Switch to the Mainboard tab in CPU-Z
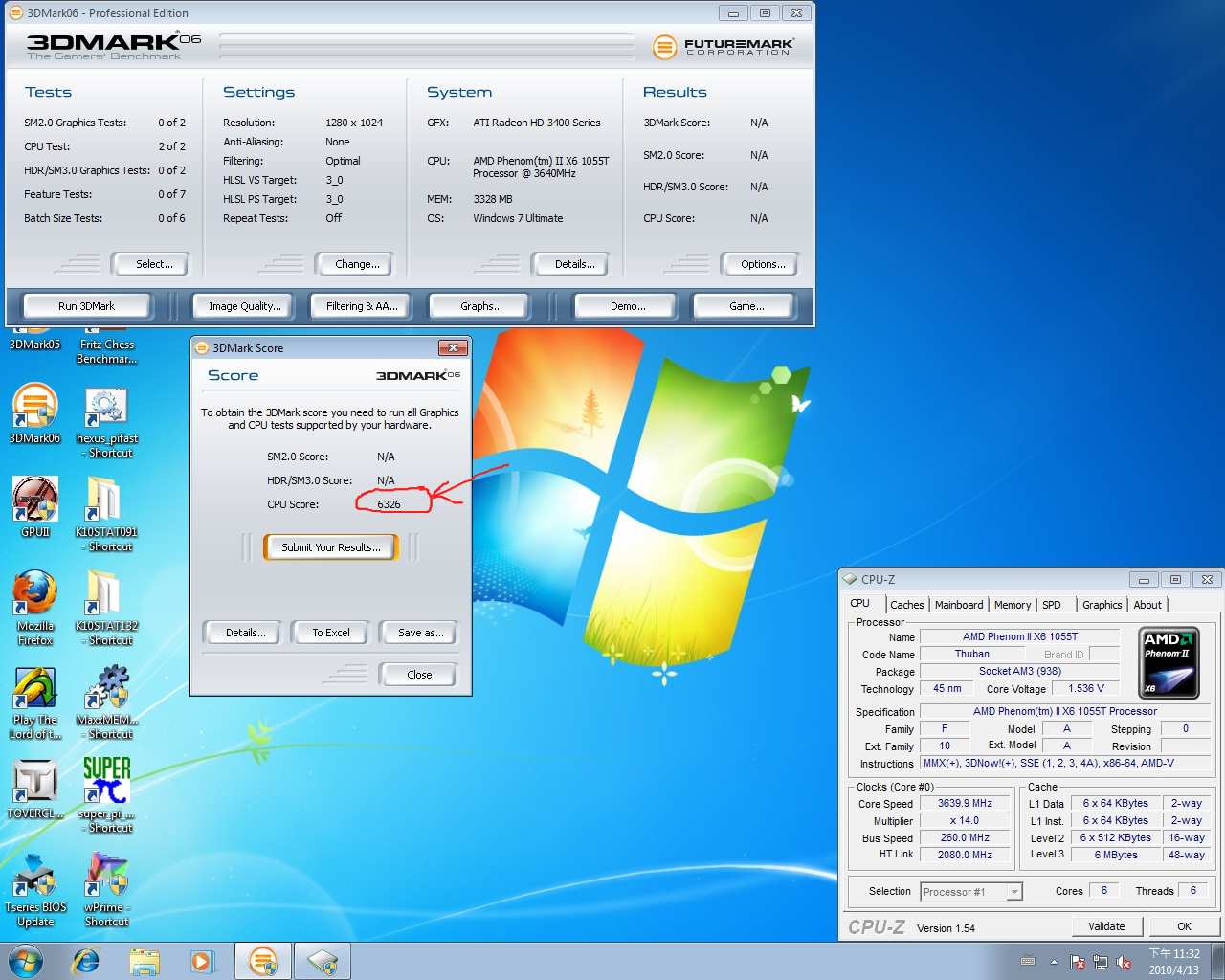 coord(959,605)
